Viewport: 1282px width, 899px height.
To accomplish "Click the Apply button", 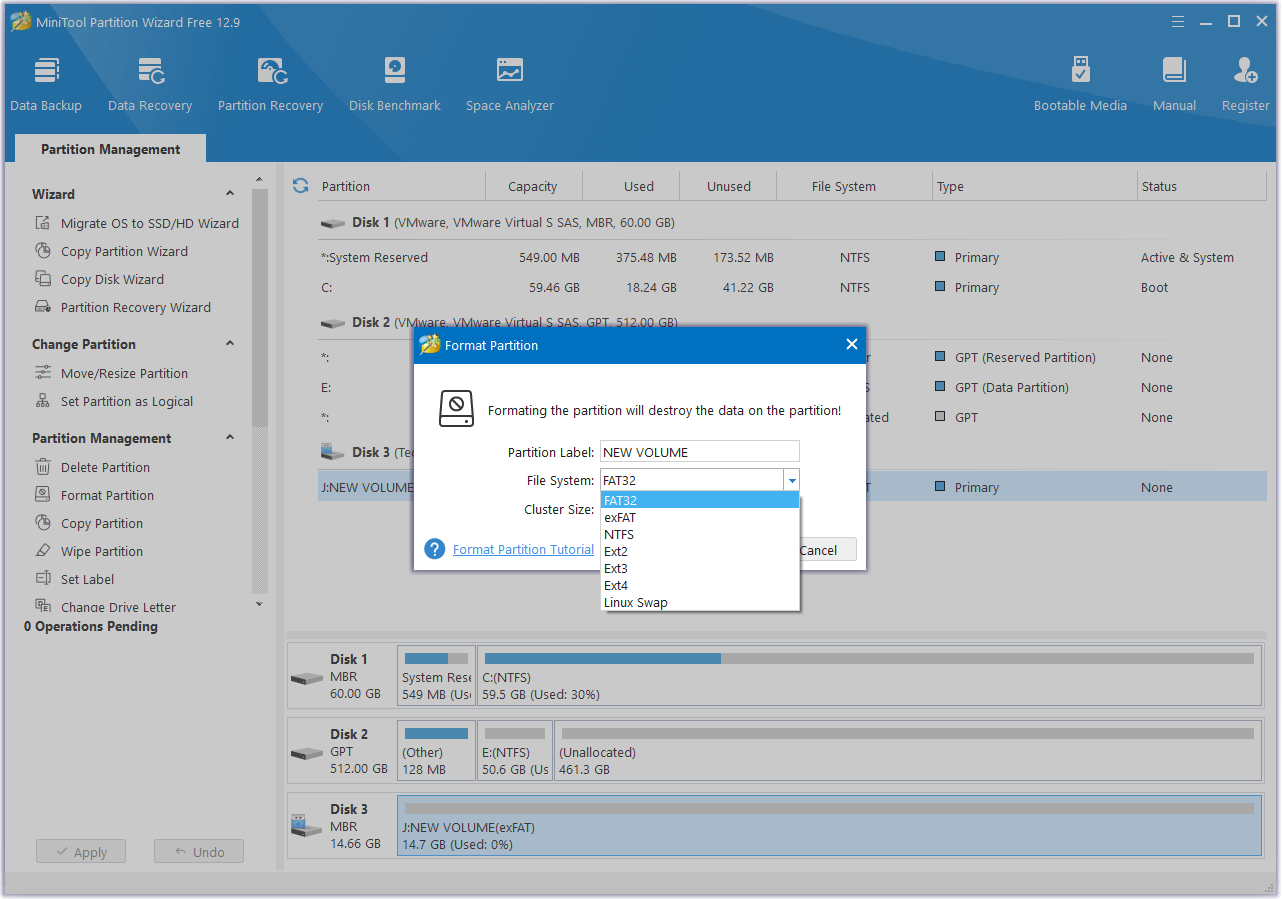I will coord(81,852).
